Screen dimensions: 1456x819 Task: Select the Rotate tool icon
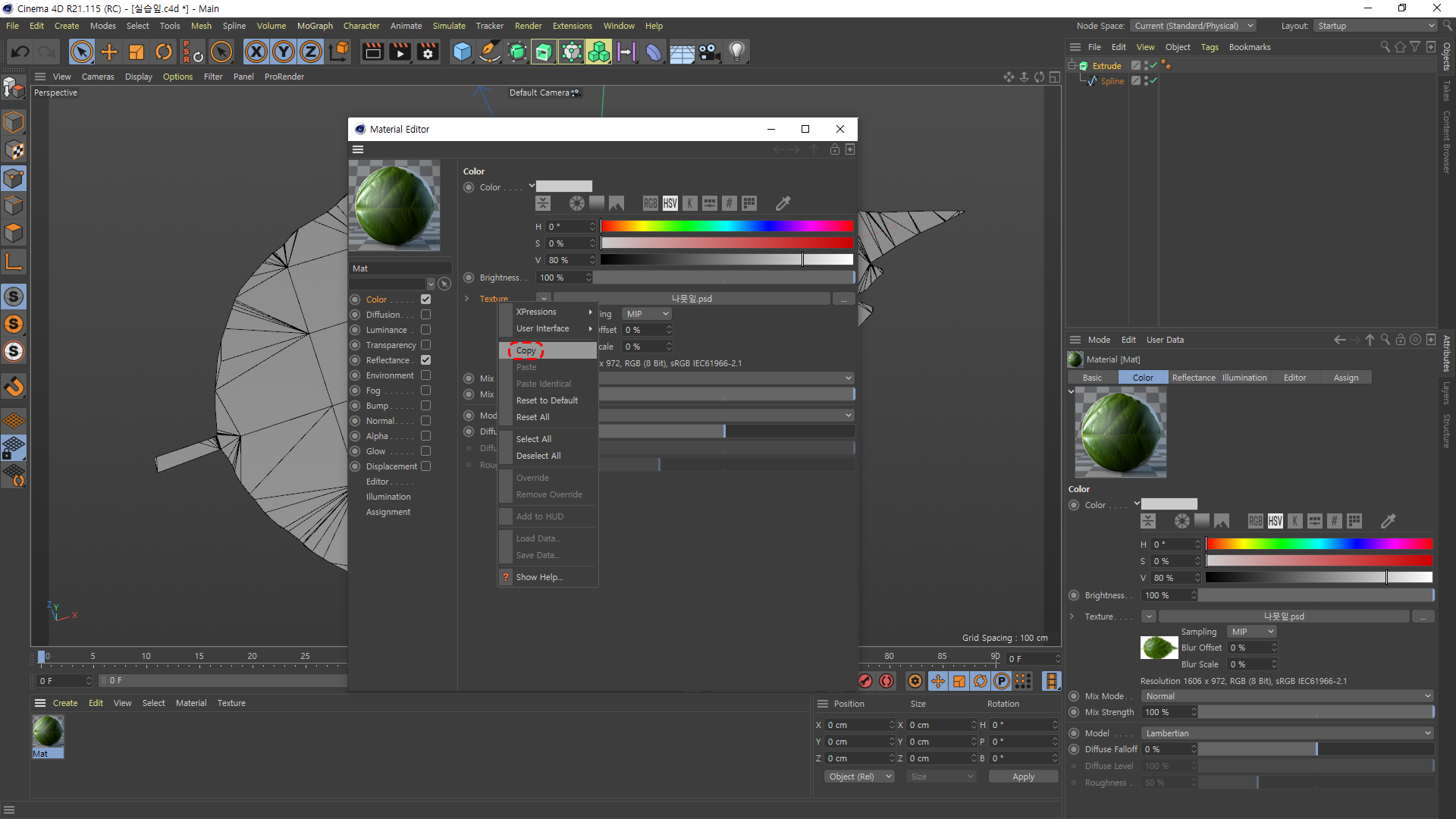pyautogui.click(x=164, y=52)
